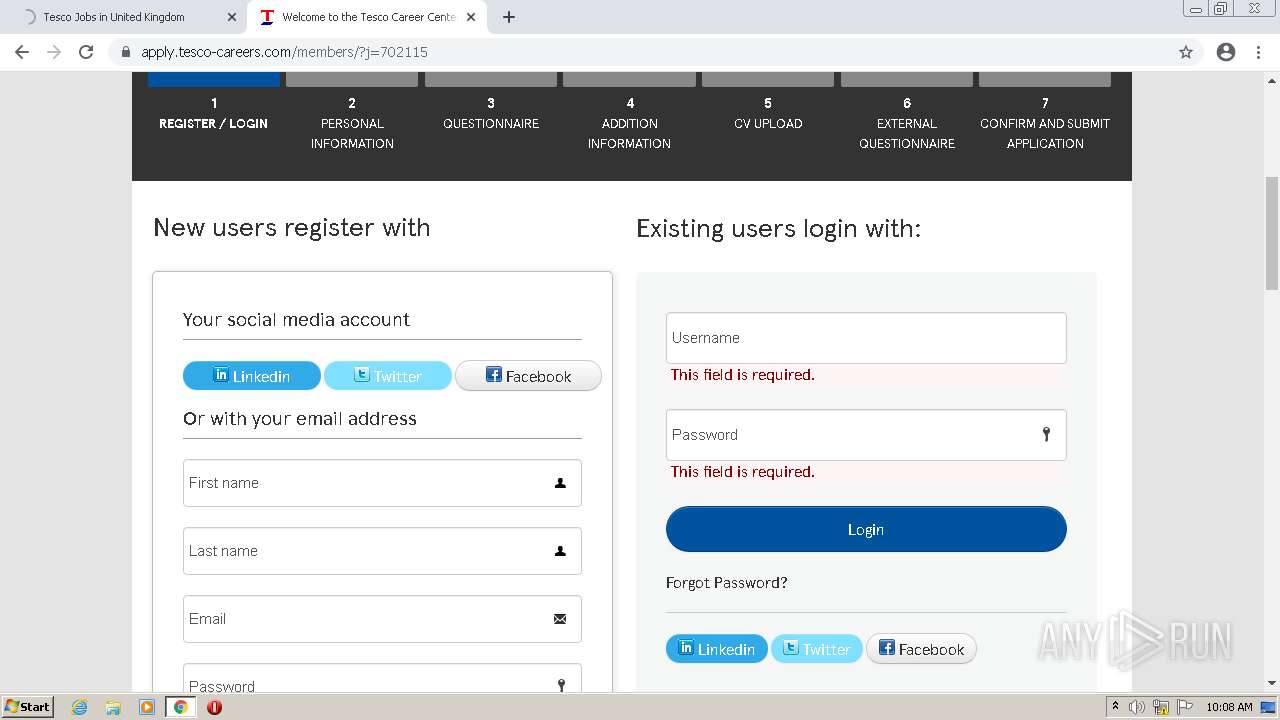Image resolution: width=1280 pixels, height=720 pixels.
Task: Focus the First name field
Action: click(382, 483)
